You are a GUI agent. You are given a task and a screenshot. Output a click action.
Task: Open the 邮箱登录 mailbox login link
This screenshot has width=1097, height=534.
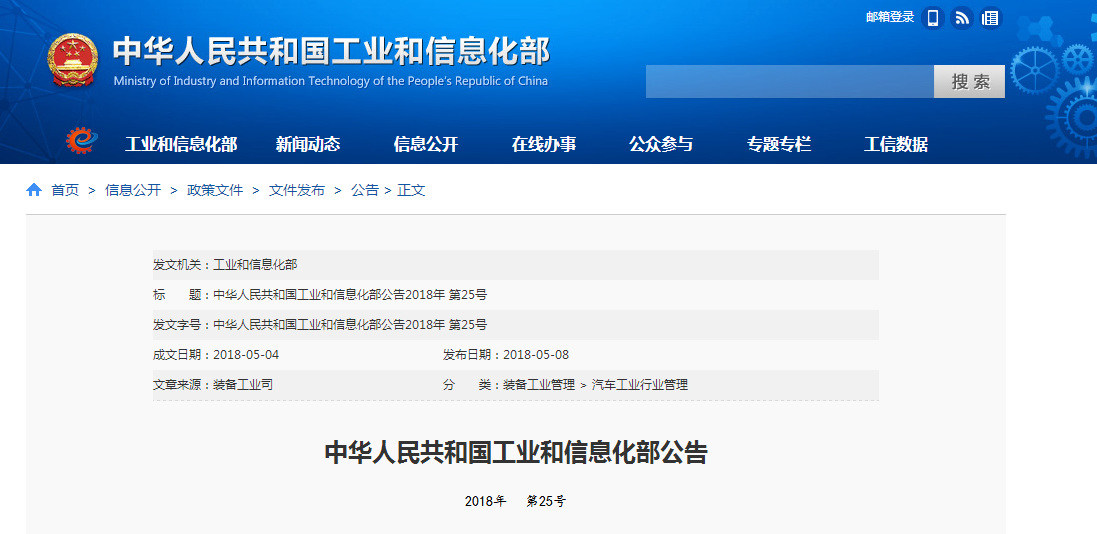[x=890, y=17]
